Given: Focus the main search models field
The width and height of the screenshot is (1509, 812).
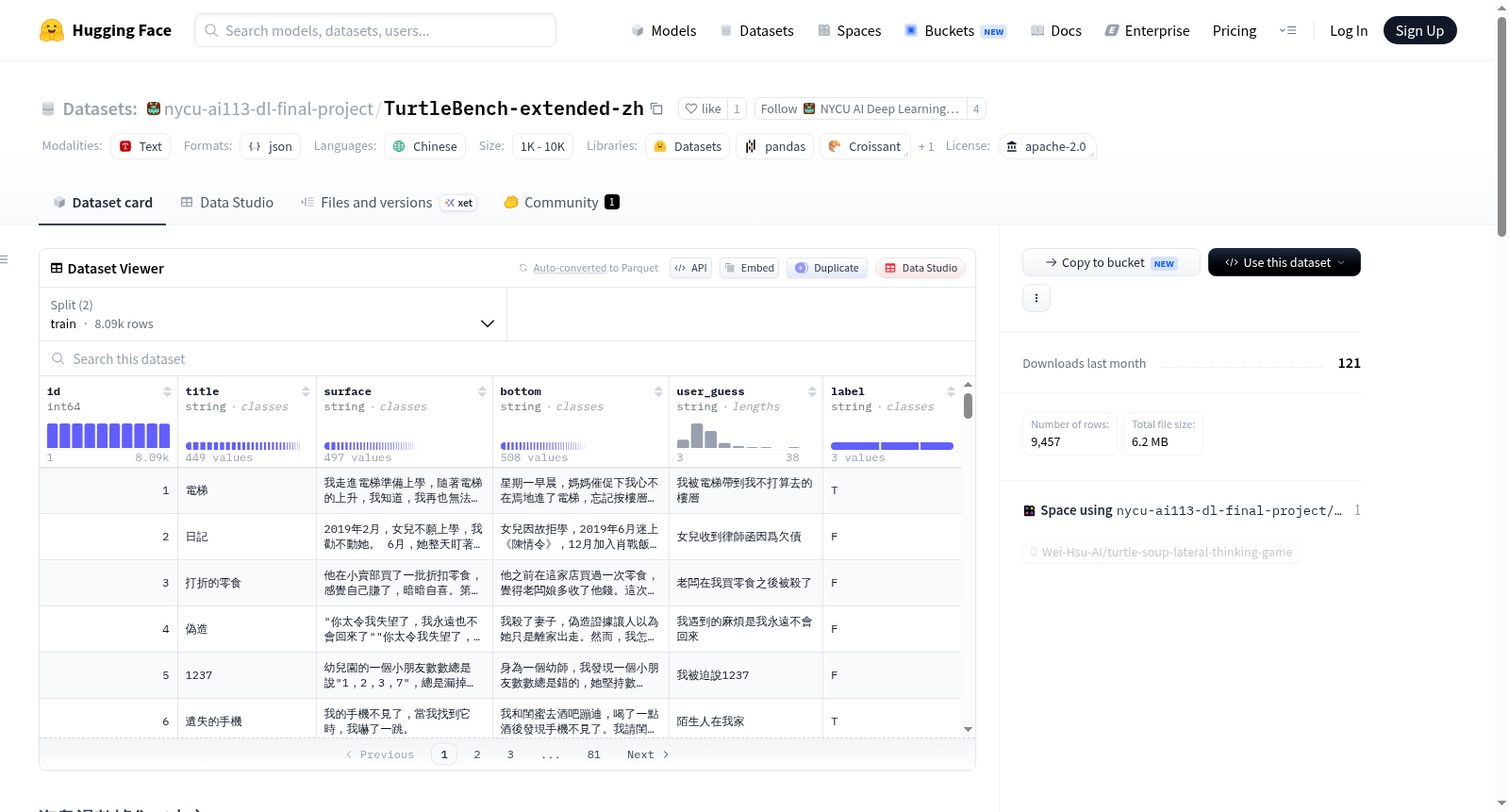Looking at the screenshot, I should (x=375, y=30).
